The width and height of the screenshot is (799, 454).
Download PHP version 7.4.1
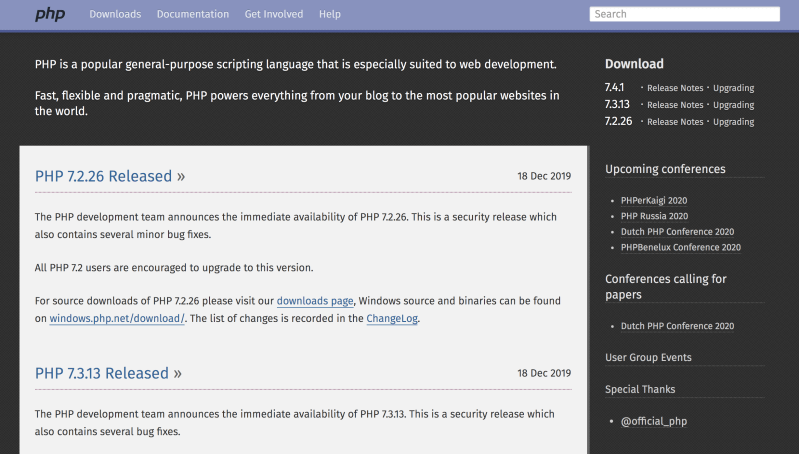click(x=614, y=88)
